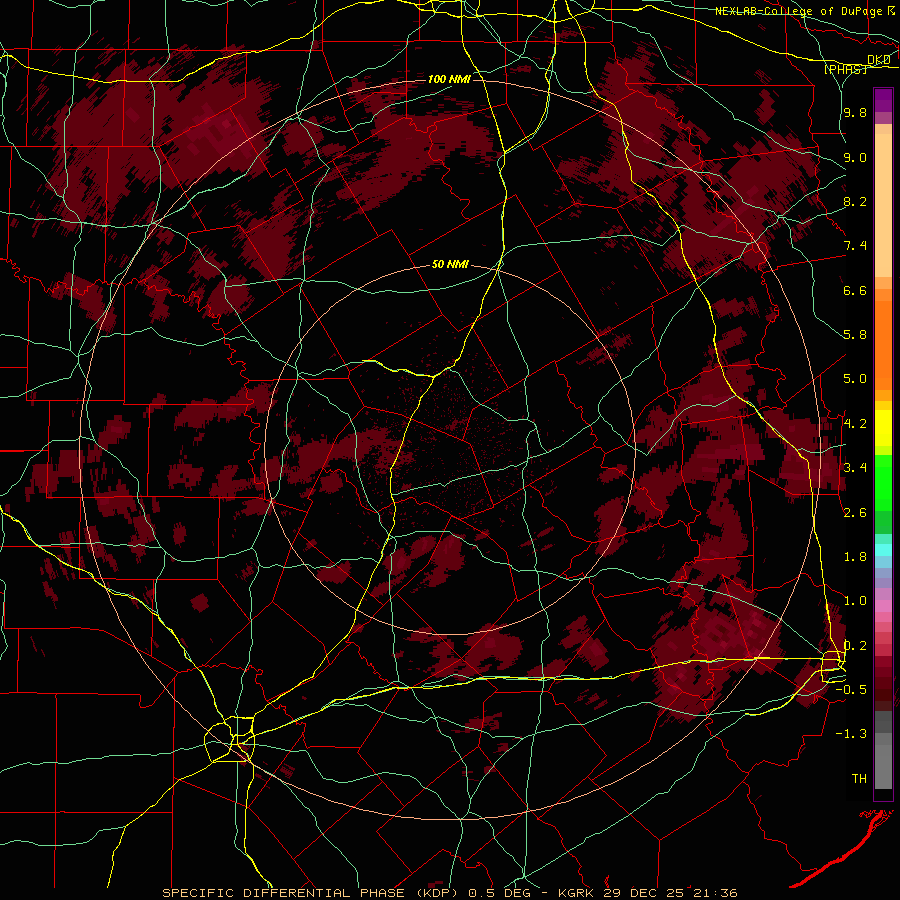Click the [PHAS] units label
The height and width of the screenshot is (900, 900).
click(845, 69)
